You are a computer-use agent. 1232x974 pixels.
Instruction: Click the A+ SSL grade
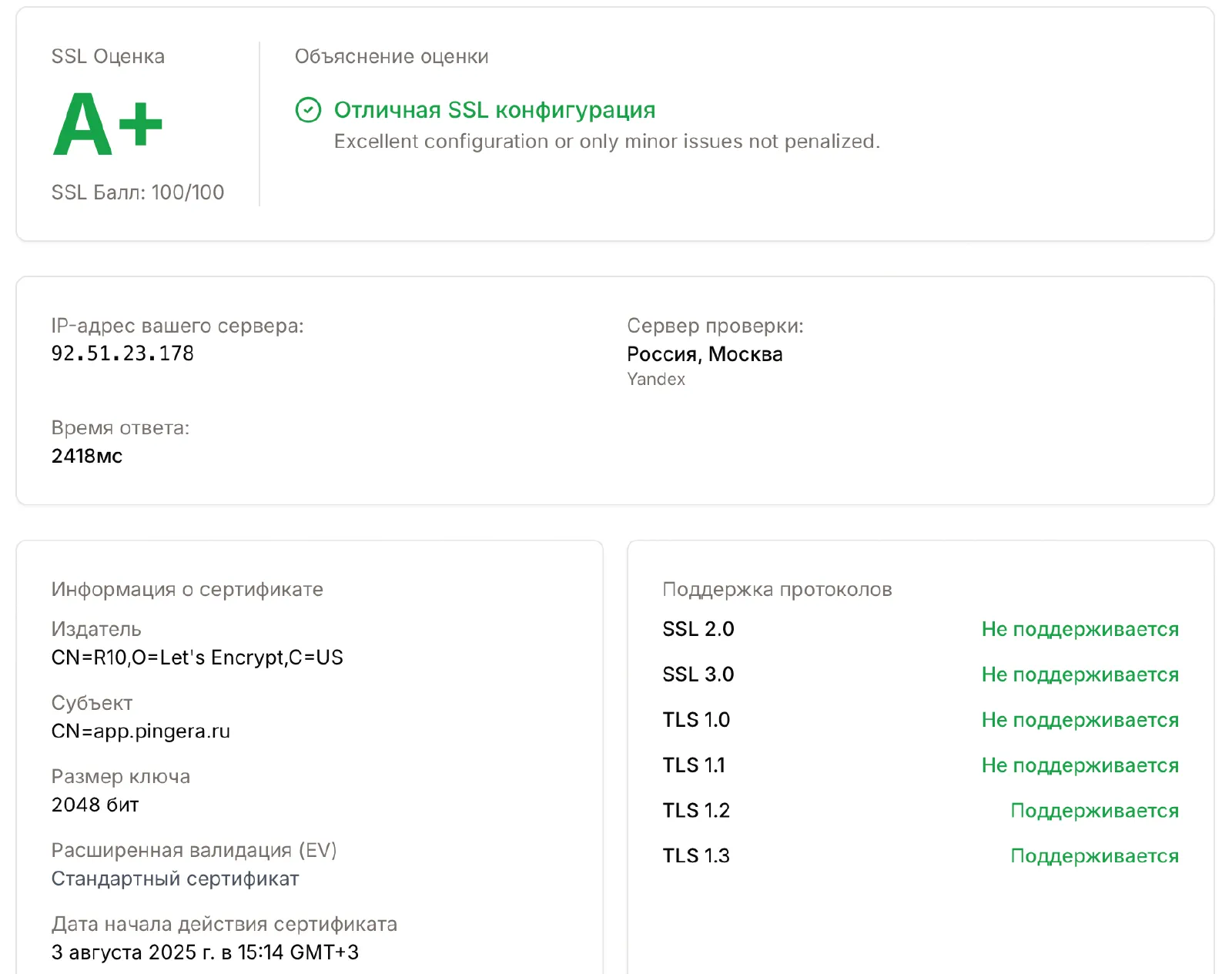[x=108, y=124]
